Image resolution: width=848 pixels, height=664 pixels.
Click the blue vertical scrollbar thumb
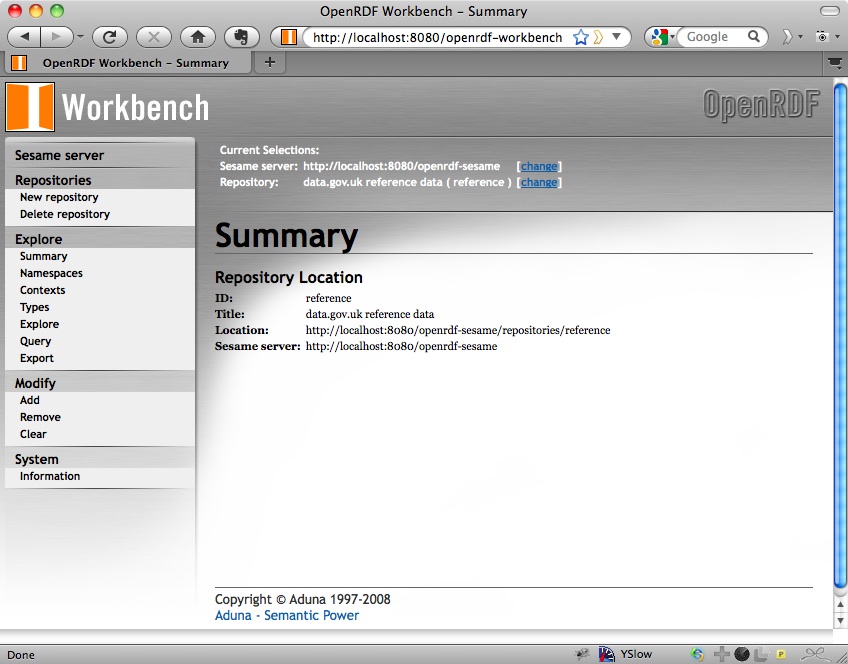pyautogui.click(x=840, y=335)
